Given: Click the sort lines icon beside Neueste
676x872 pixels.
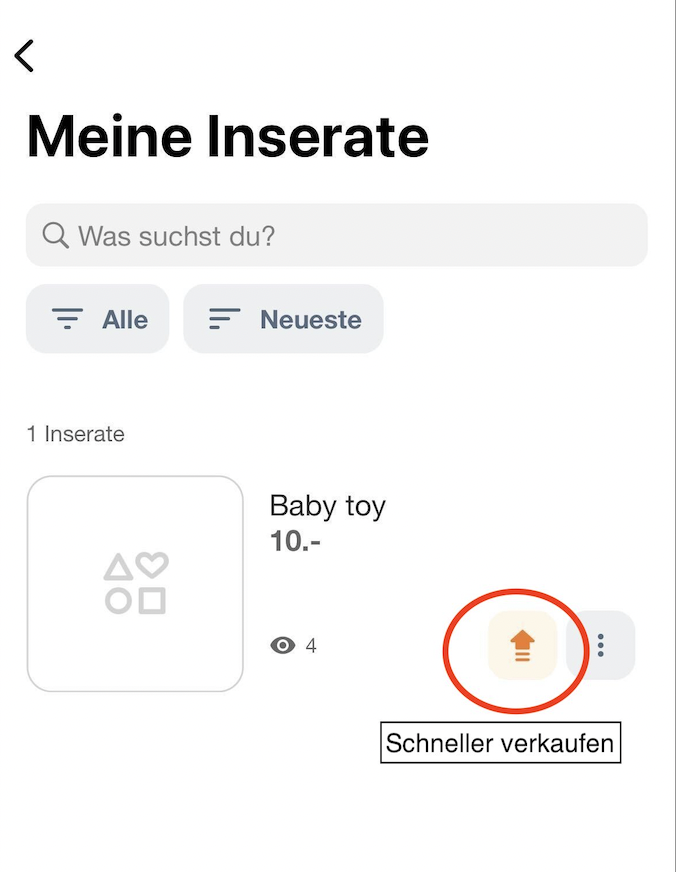Looking at the screenshot, I should [224, 319].
